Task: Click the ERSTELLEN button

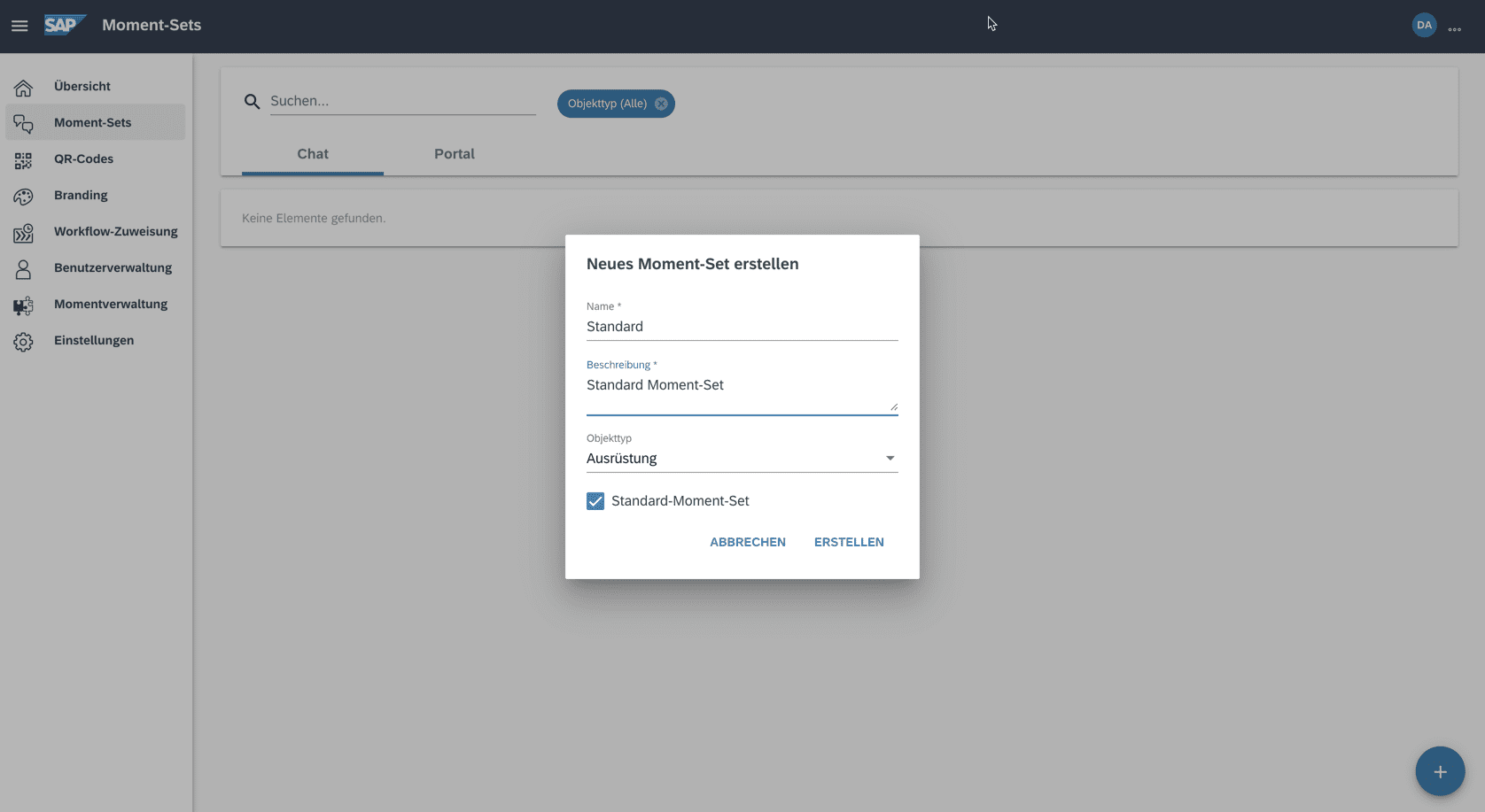Action: coord(849,542)
